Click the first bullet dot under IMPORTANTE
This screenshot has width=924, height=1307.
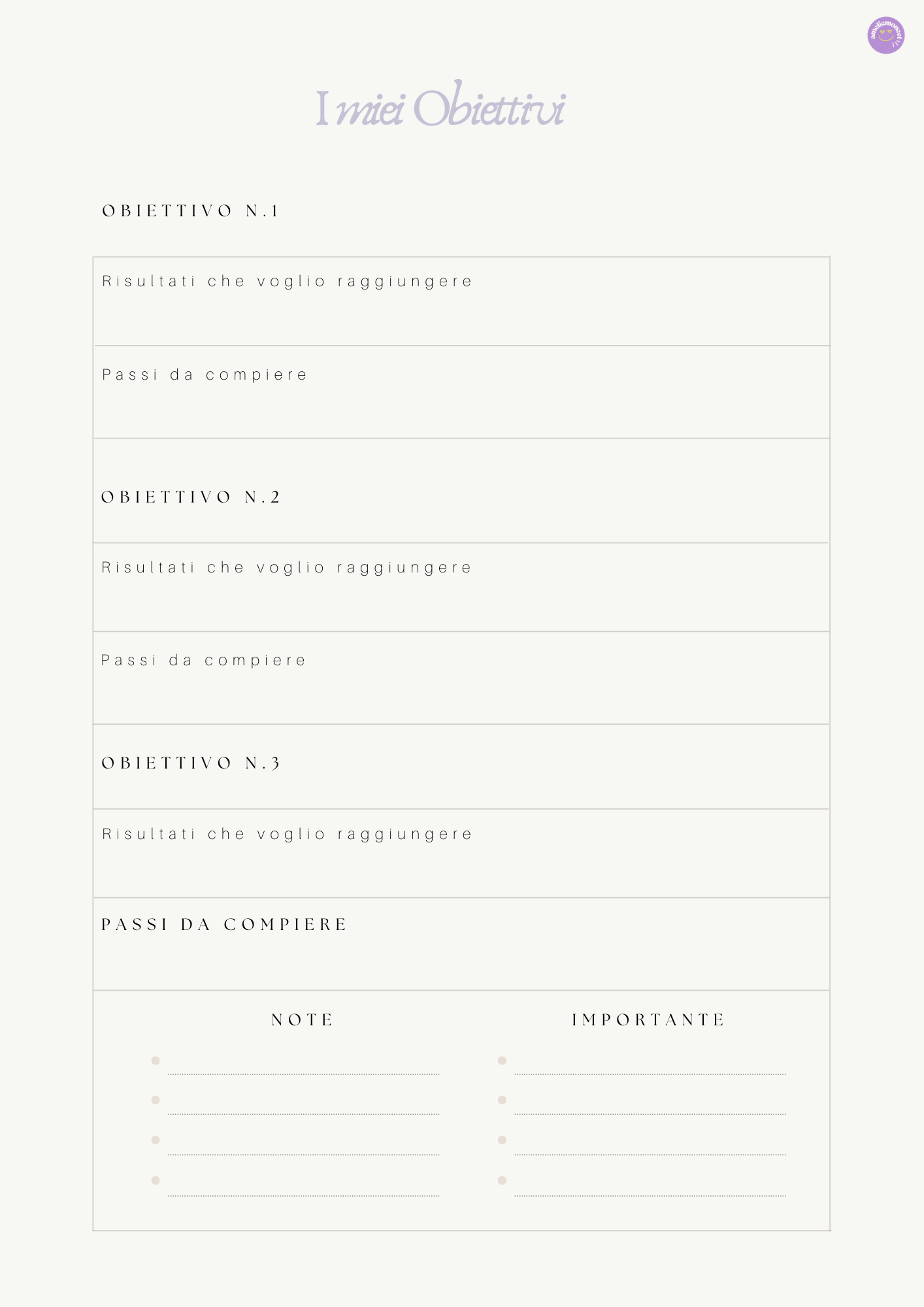(502, 1061)
